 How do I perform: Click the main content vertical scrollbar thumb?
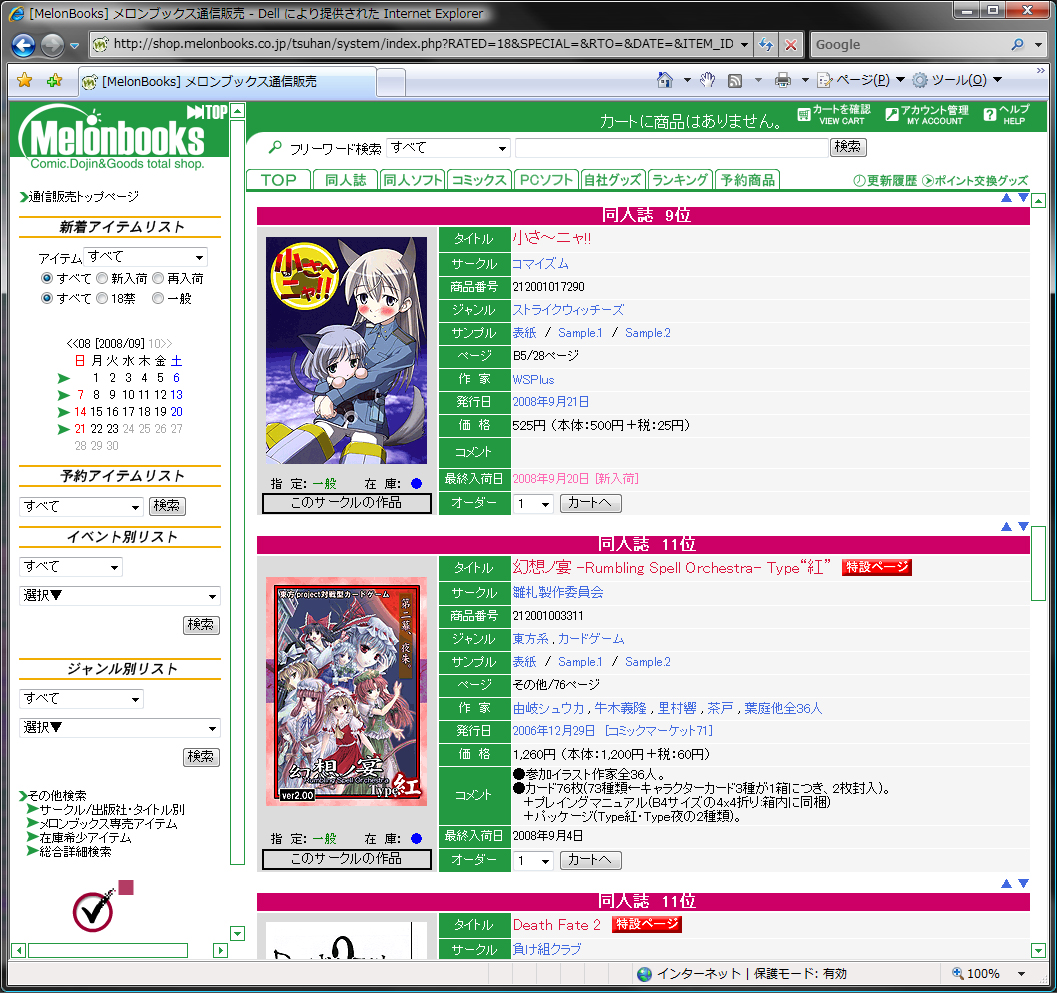pos(1039,564)
